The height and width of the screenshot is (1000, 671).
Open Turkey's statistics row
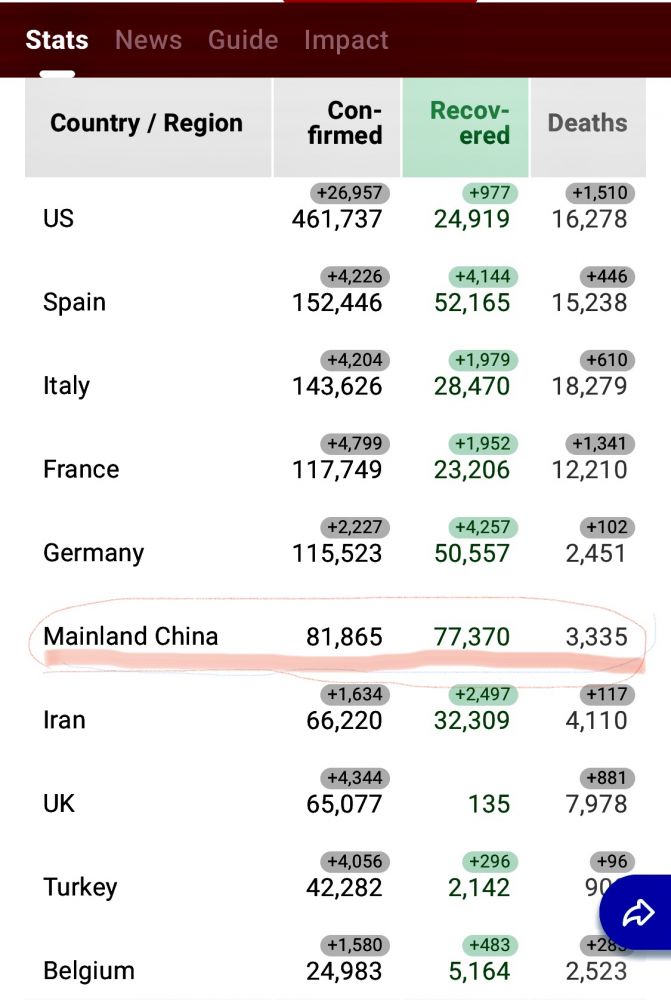[x=80, y=887]
